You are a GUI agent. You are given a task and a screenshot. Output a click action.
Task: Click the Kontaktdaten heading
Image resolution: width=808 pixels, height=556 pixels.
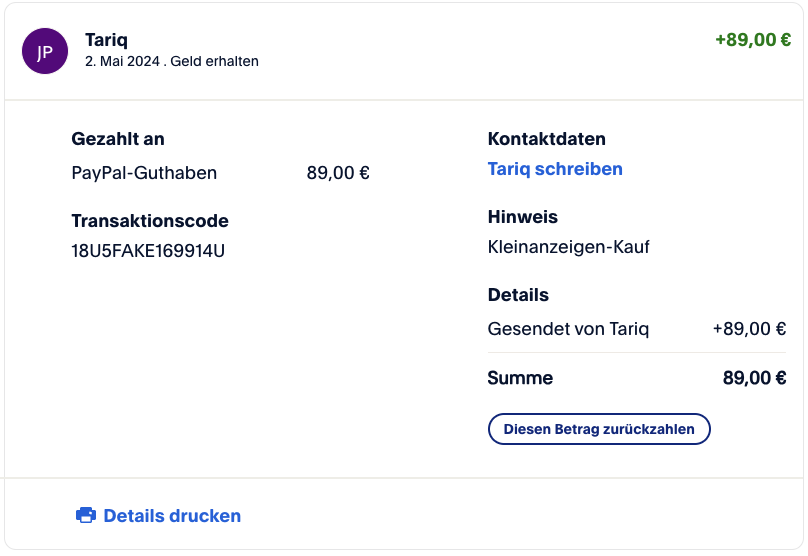pyautogui.click(x=547, y=139)
